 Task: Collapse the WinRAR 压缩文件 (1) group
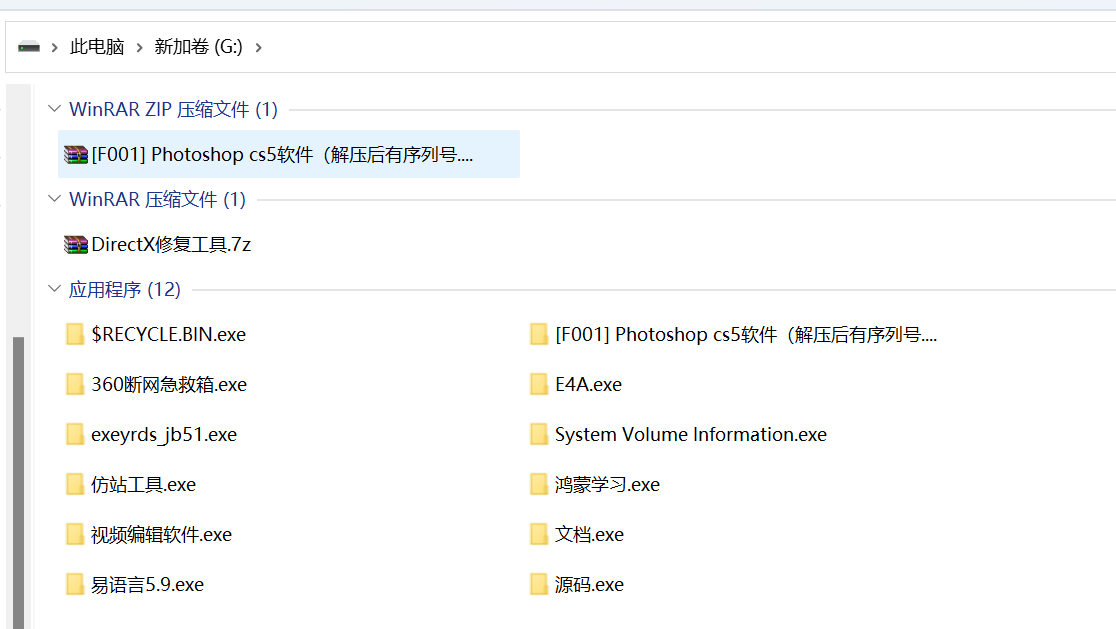54,199
